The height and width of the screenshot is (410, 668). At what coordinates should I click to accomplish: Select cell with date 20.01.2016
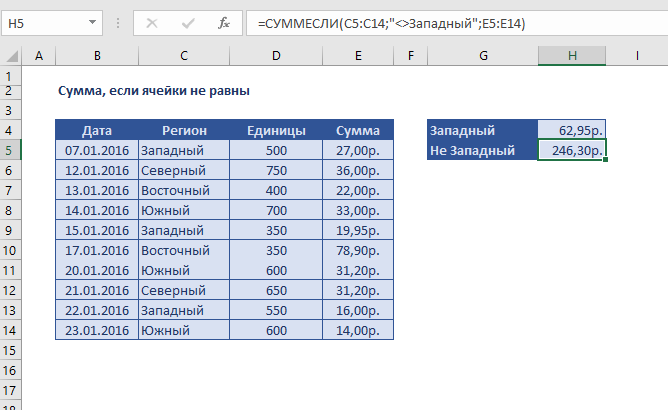97,270
